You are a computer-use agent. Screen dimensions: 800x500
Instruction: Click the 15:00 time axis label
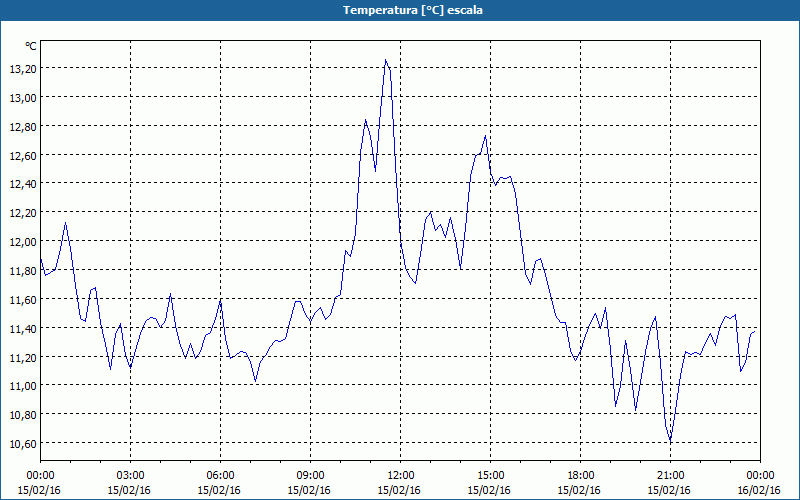coord(490,476)
